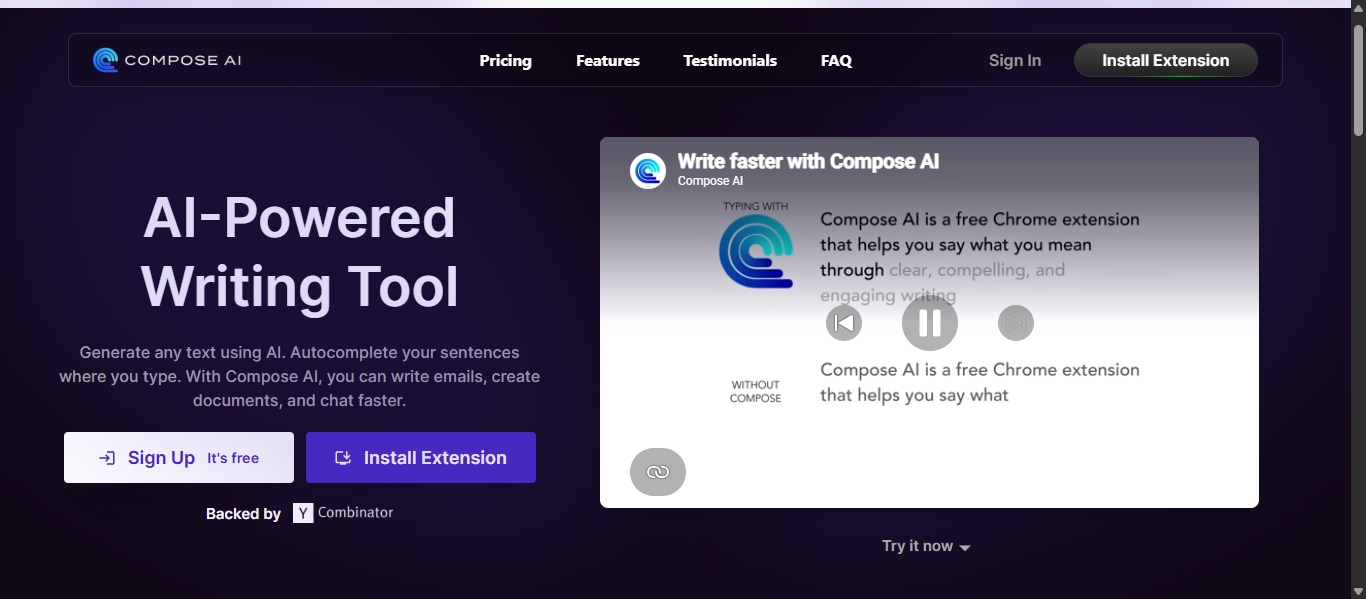This screenshot has width=1366, height=599.
Task: Pause the demo video playback
Action: pyautogui.click(x=929, y=322)
